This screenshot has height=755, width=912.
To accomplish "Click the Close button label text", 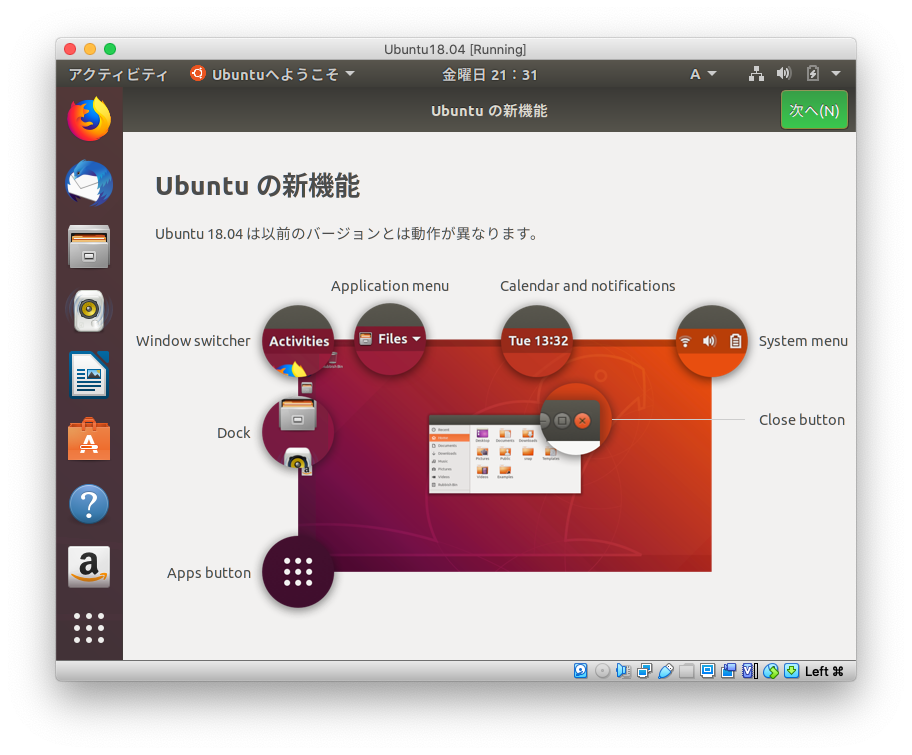I will 801,420.
